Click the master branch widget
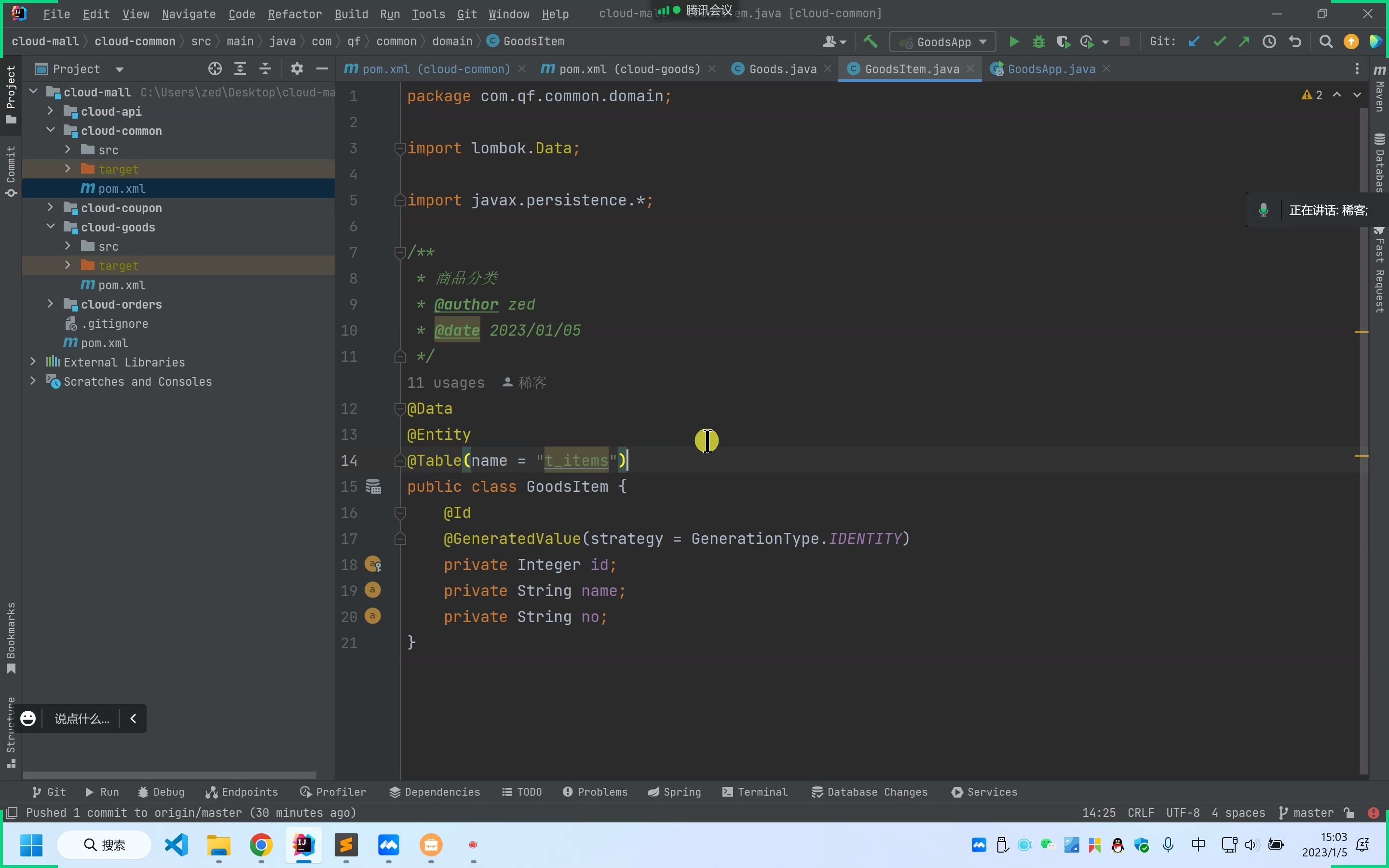The image size is (1389, 868). click(x=1307, y=813)
